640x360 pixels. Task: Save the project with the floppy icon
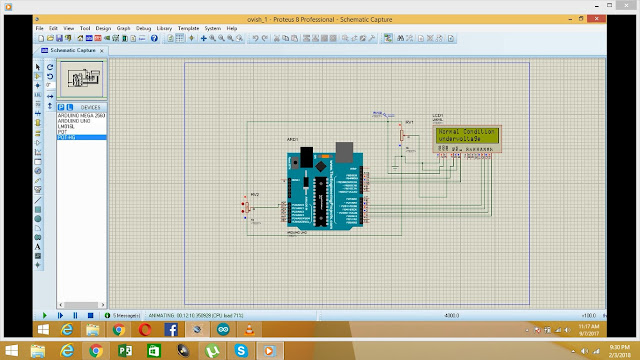pyautogui.click(x=59, y=38)
